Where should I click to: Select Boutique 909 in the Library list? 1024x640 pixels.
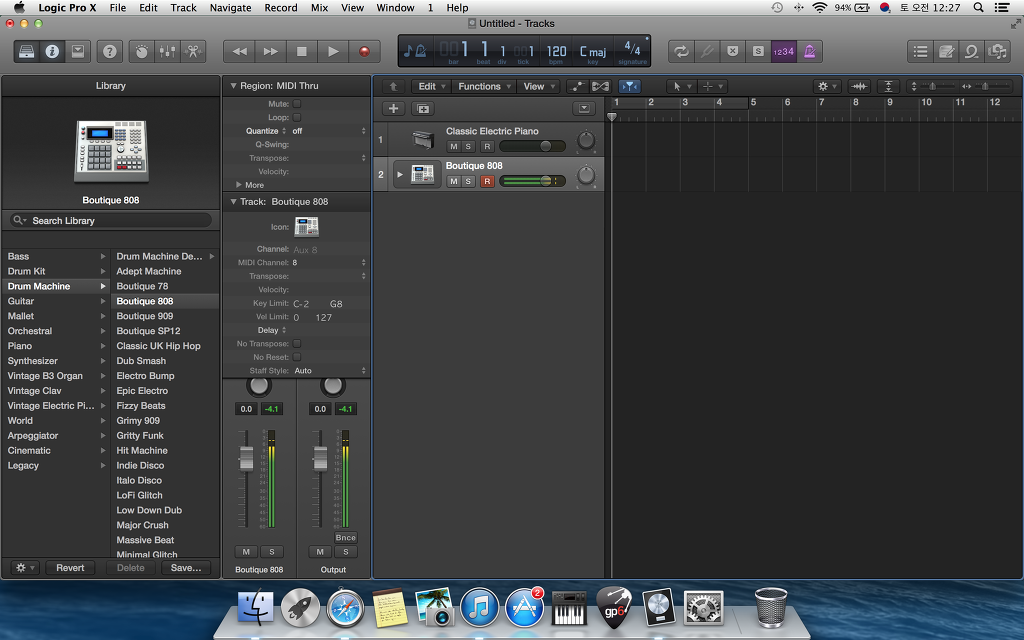point(144,316)
